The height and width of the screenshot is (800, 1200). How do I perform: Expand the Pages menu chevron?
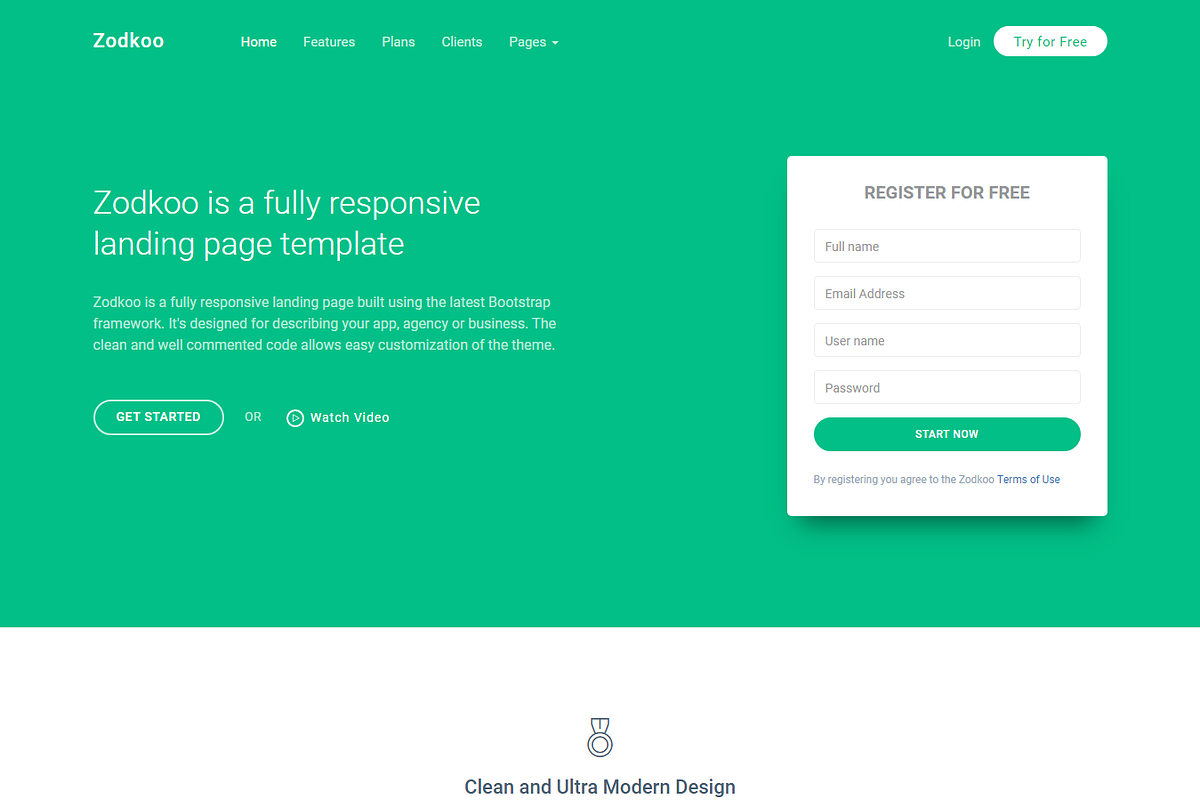(x=555, y=43)
